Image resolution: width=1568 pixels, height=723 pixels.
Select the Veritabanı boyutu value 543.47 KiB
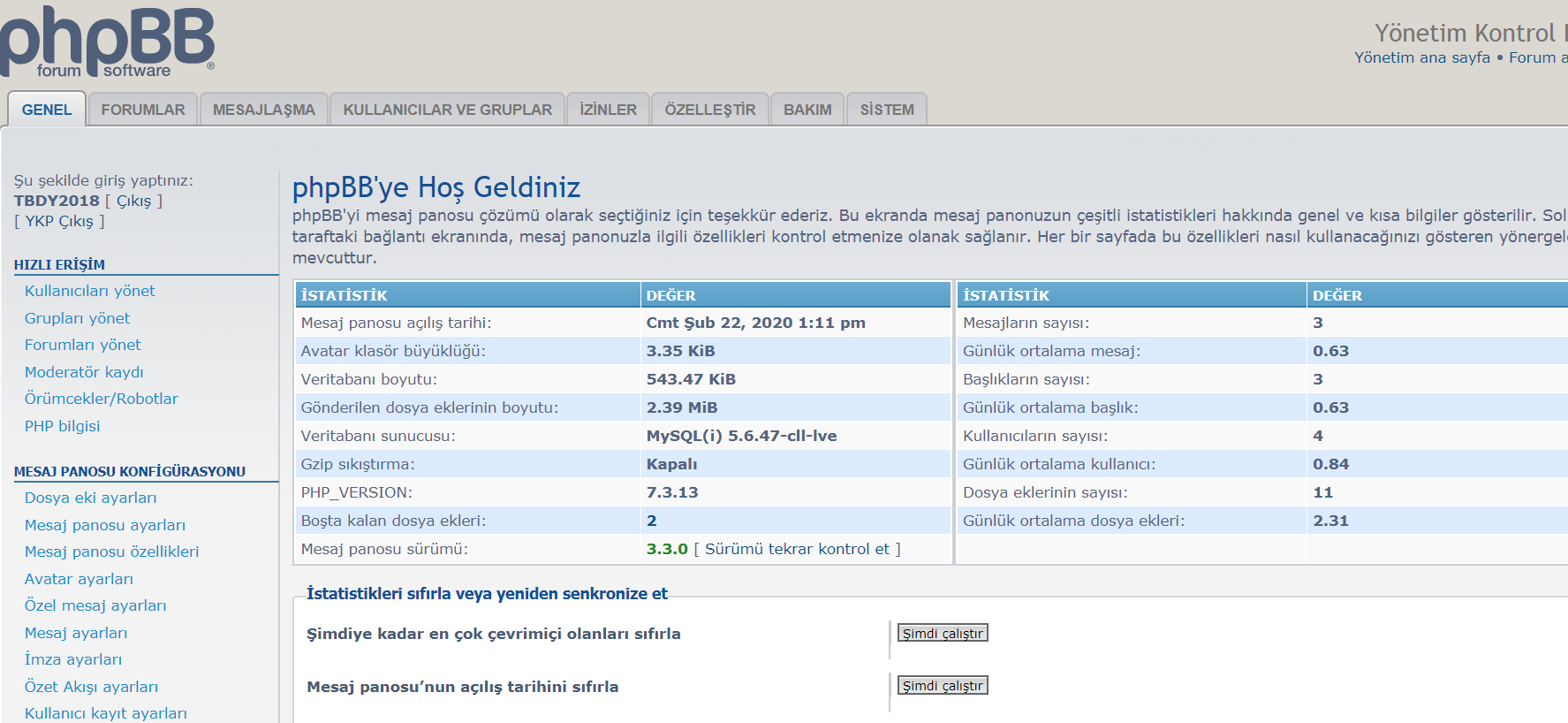click(x=691, y=379)
